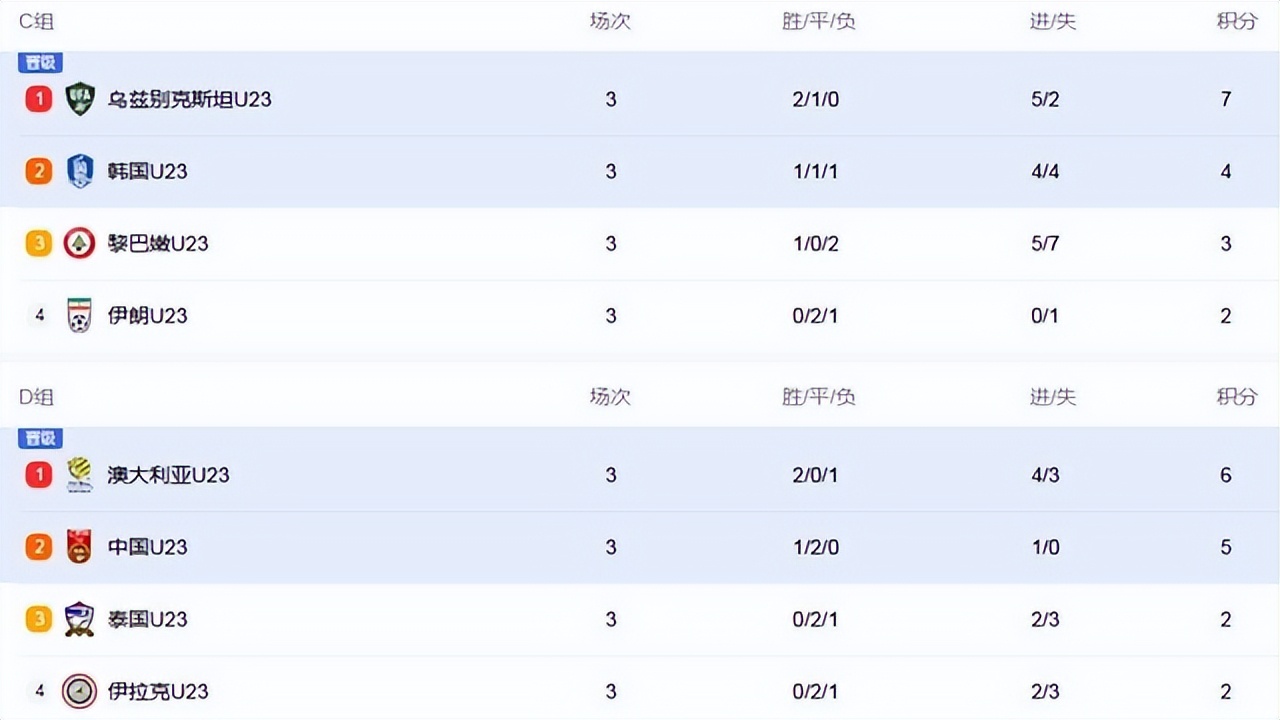Image resolution: width=1280 pixels, height=720 pixels.
Task: Click the Iraq U23 team crest
Action: [x=79, y=691]
